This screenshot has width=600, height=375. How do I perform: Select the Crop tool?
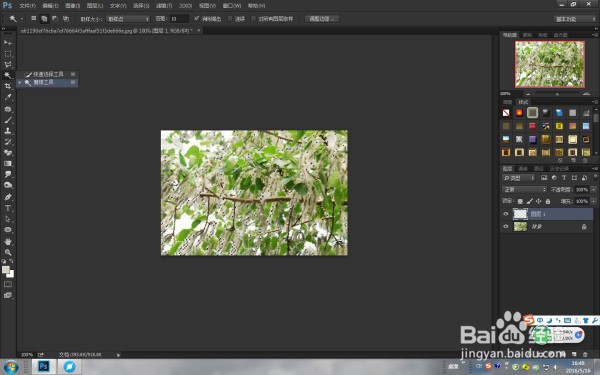[x=8, y=86]
